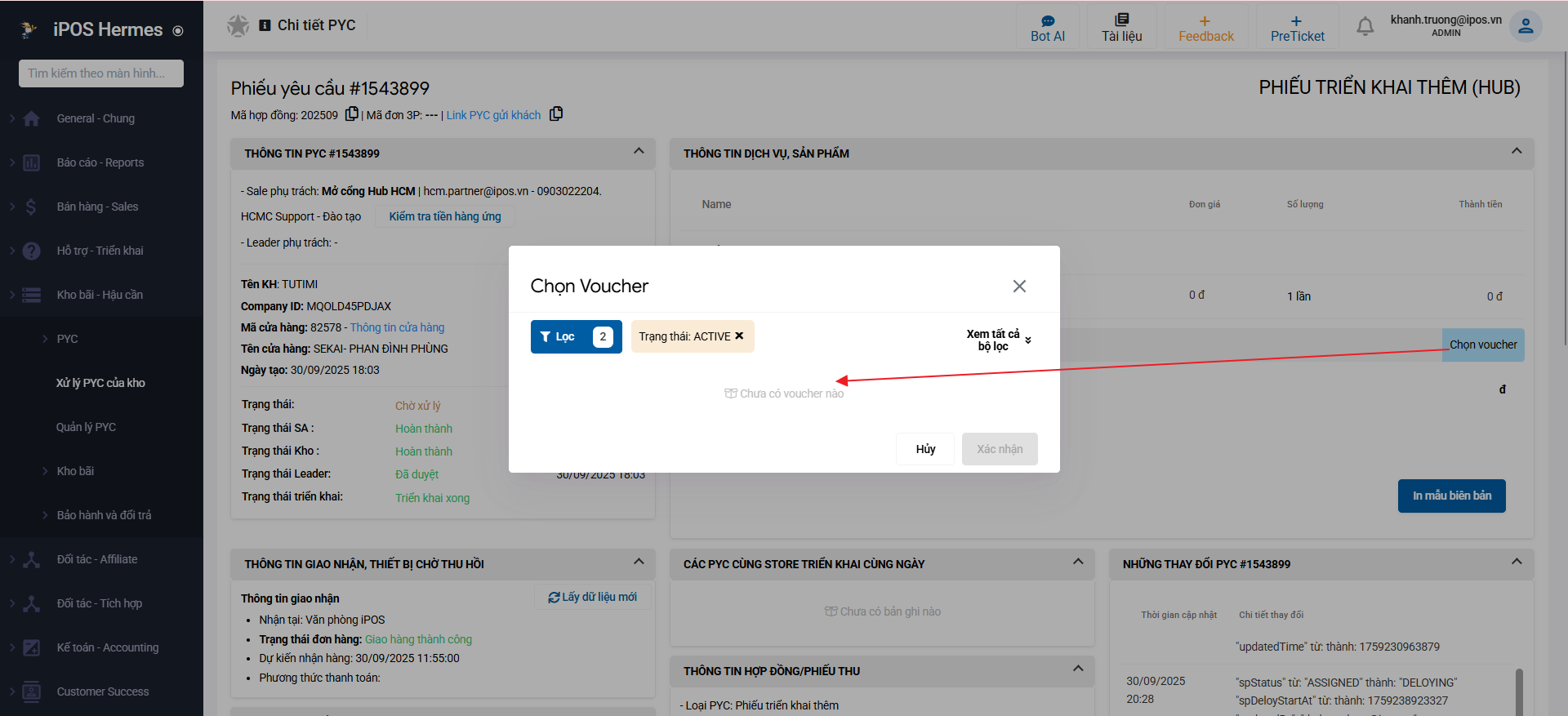1568x716 pixels.
Task: Open Bot AI chat
Action: pos(1048,29)
